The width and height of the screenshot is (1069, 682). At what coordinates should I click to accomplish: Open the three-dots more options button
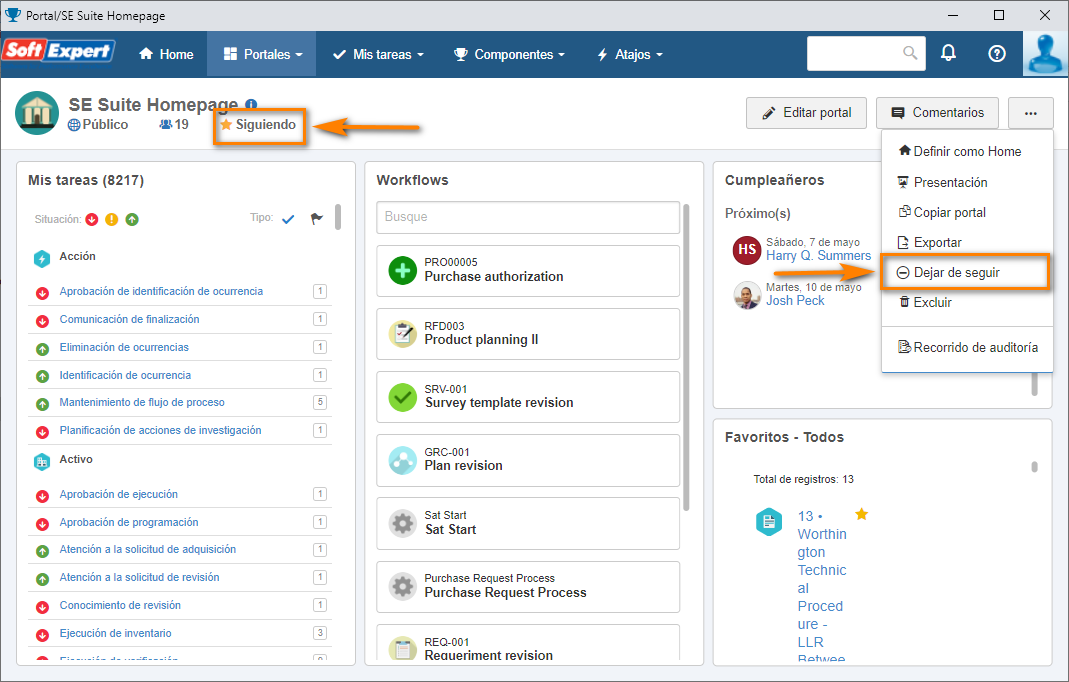click(1031, 113)
